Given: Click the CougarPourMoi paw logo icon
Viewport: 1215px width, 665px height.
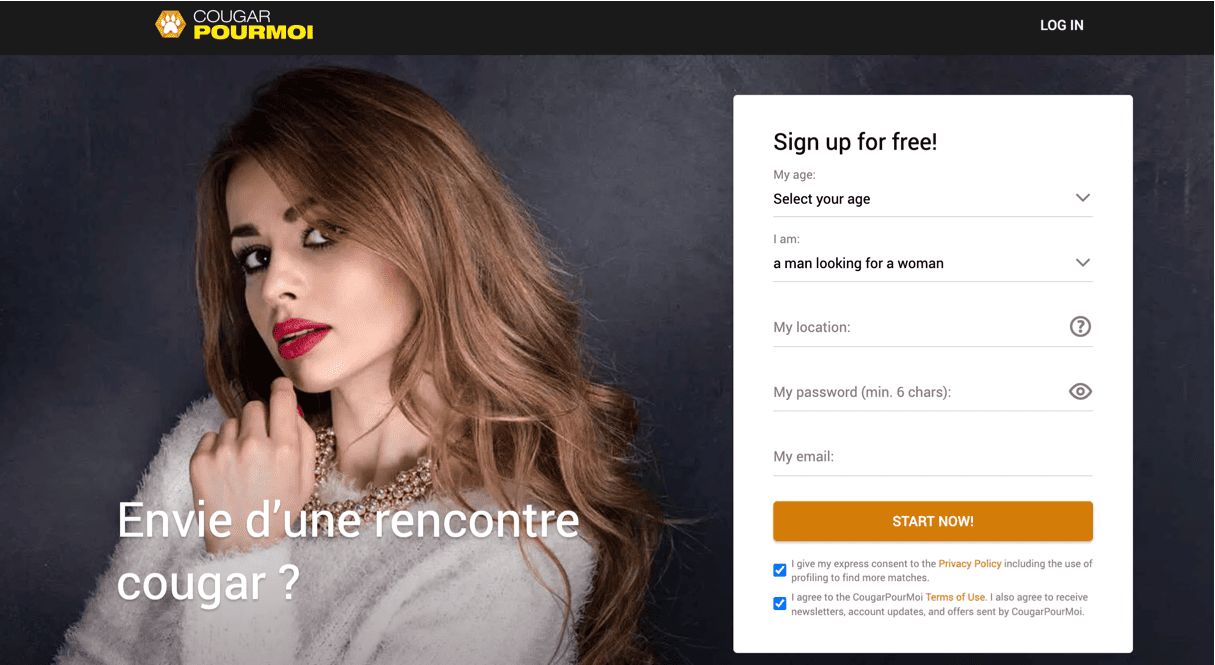Looking at the screenshot, I should [171, 24].
